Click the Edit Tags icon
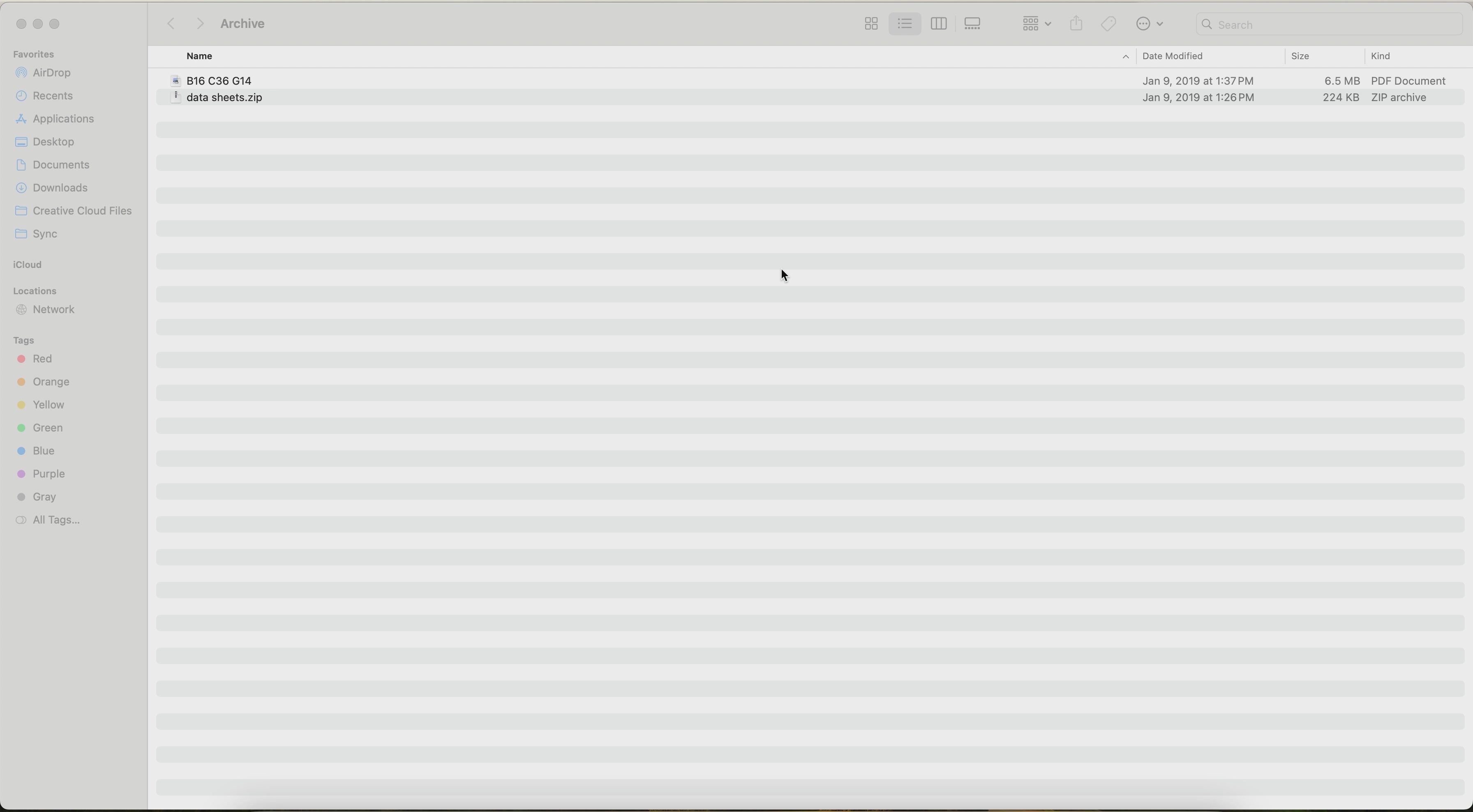 tap(1109, 24)
